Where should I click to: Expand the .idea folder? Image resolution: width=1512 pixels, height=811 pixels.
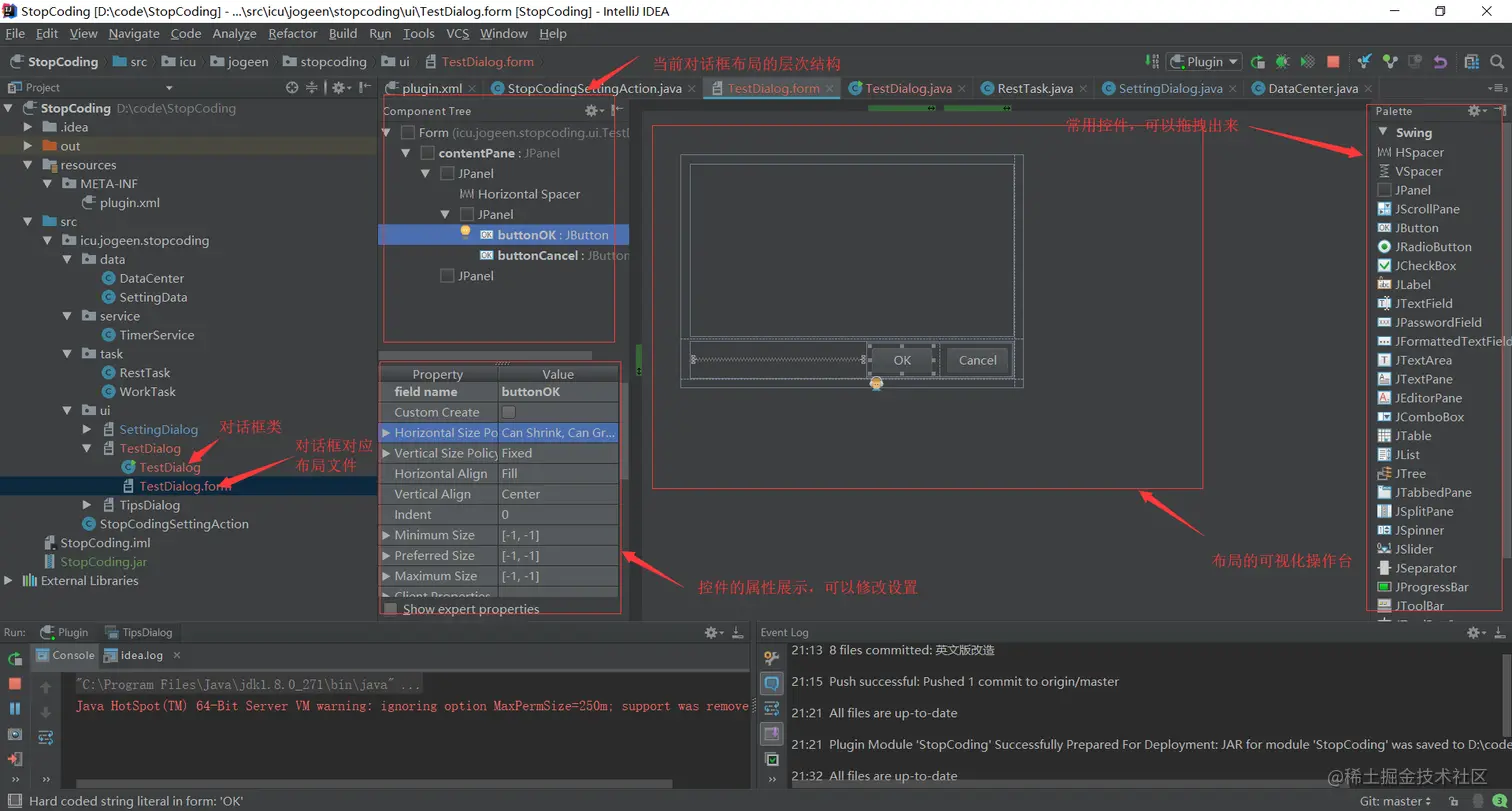[x=29, y=127]
